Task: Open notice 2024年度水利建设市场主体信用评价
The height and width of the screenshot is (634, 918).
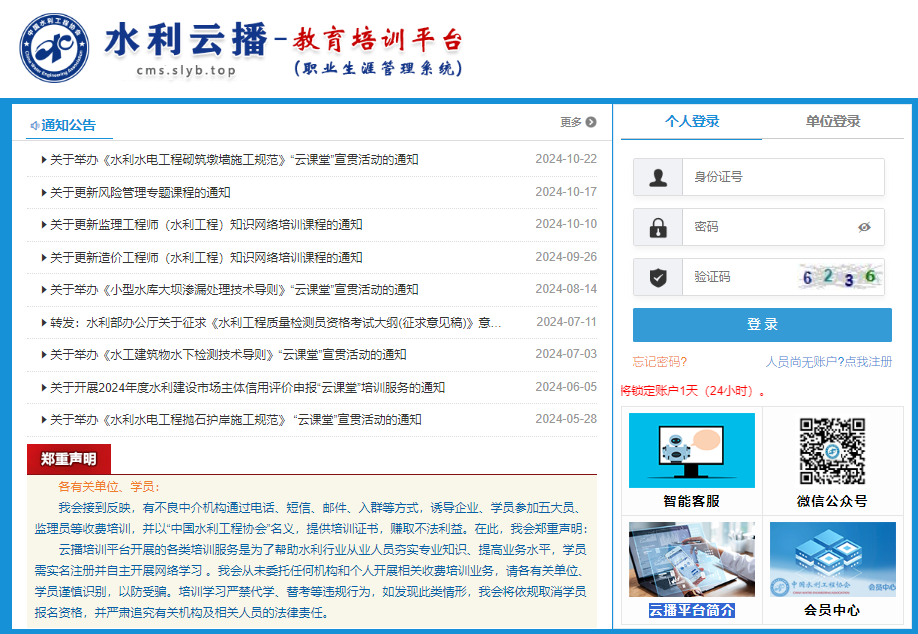Action: pos(247,388)
